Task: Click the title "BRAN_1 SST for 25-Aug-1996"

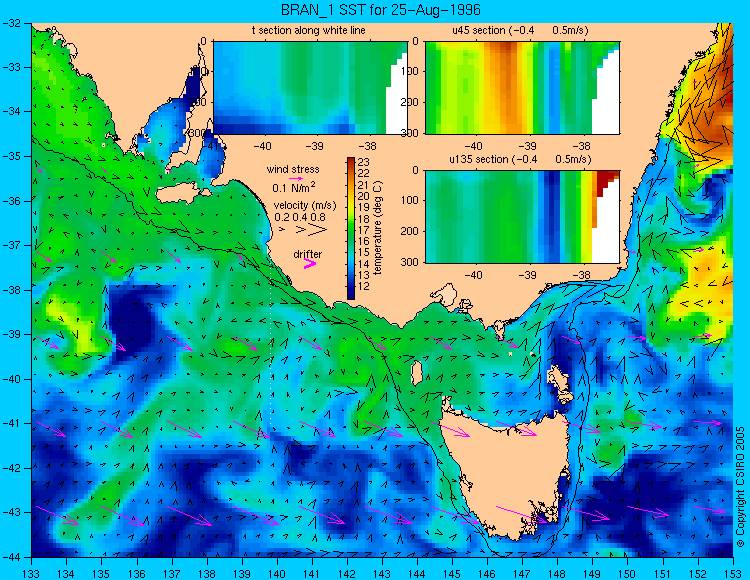Action: pyautogui.click(x=380, y=10)
